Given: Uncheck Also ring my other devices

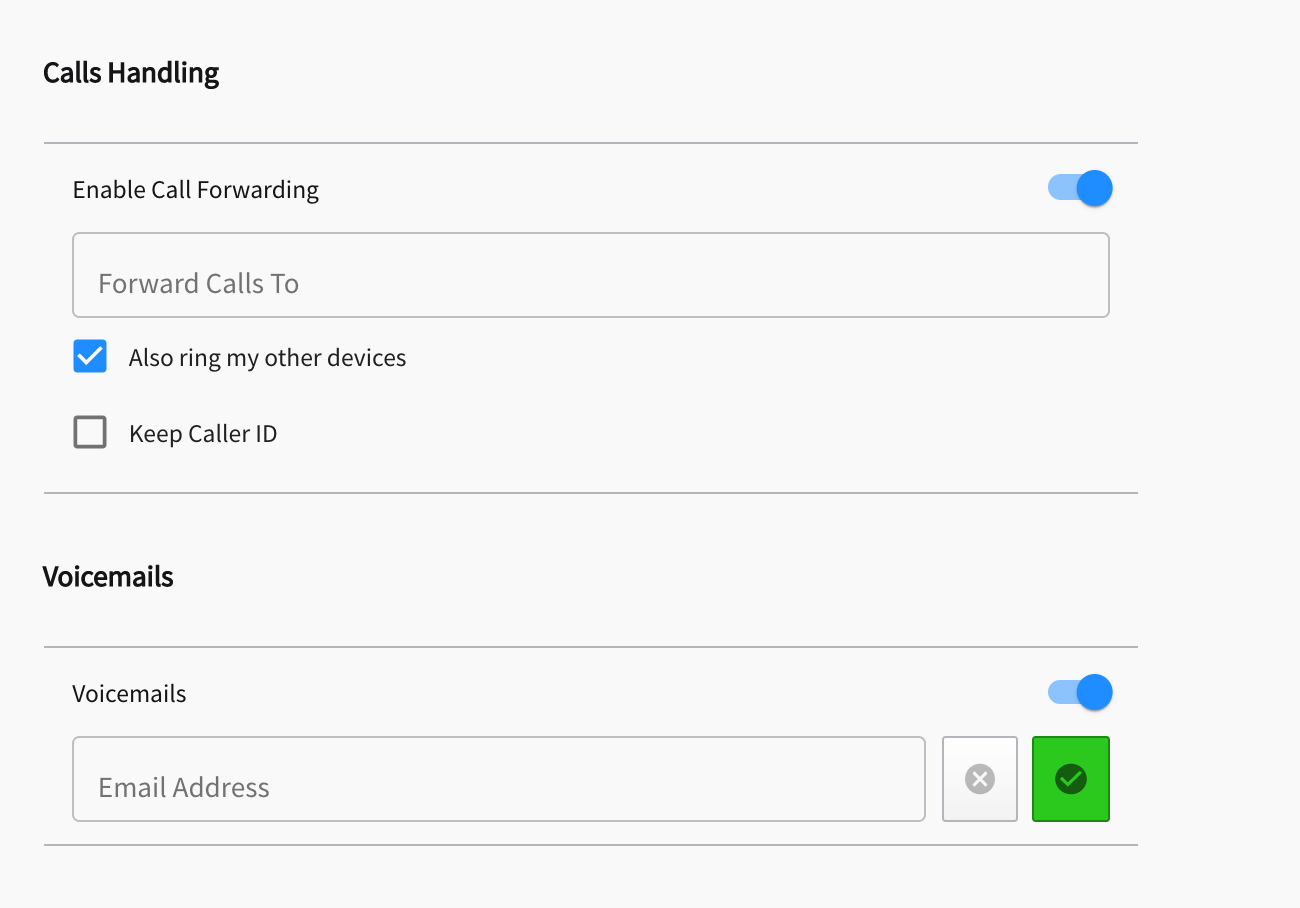Looking at the screenshot, I should point(90,357).
